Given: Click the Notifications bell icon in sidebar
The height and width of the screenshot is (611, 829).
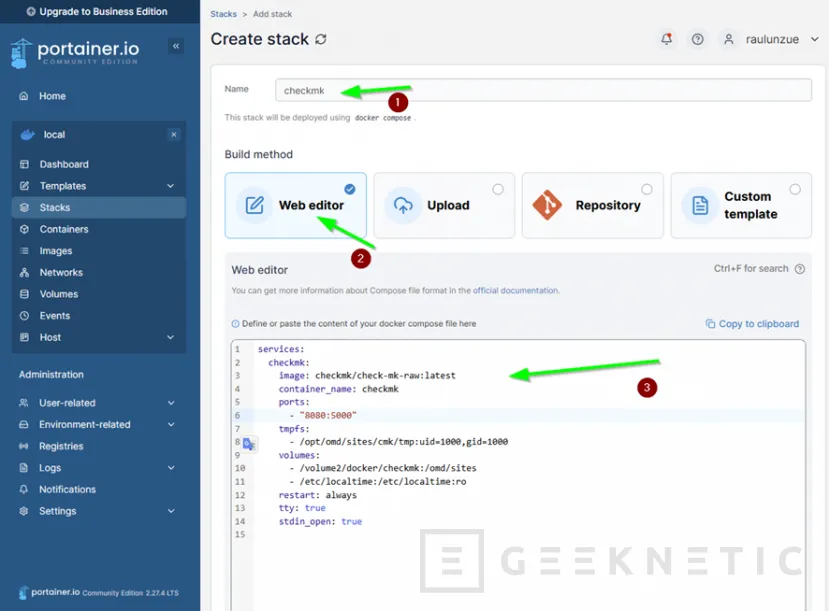Looking at the screenshot, I should pyautogui.click(x=24, y=489).
